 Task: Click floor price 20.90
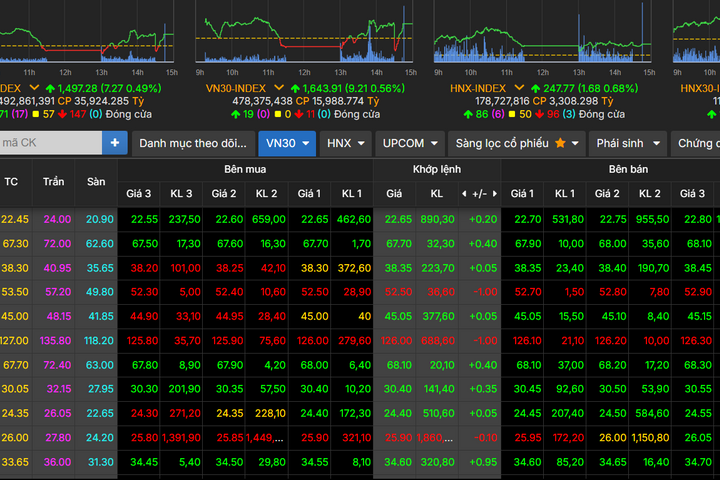click(x=100, y=220)
